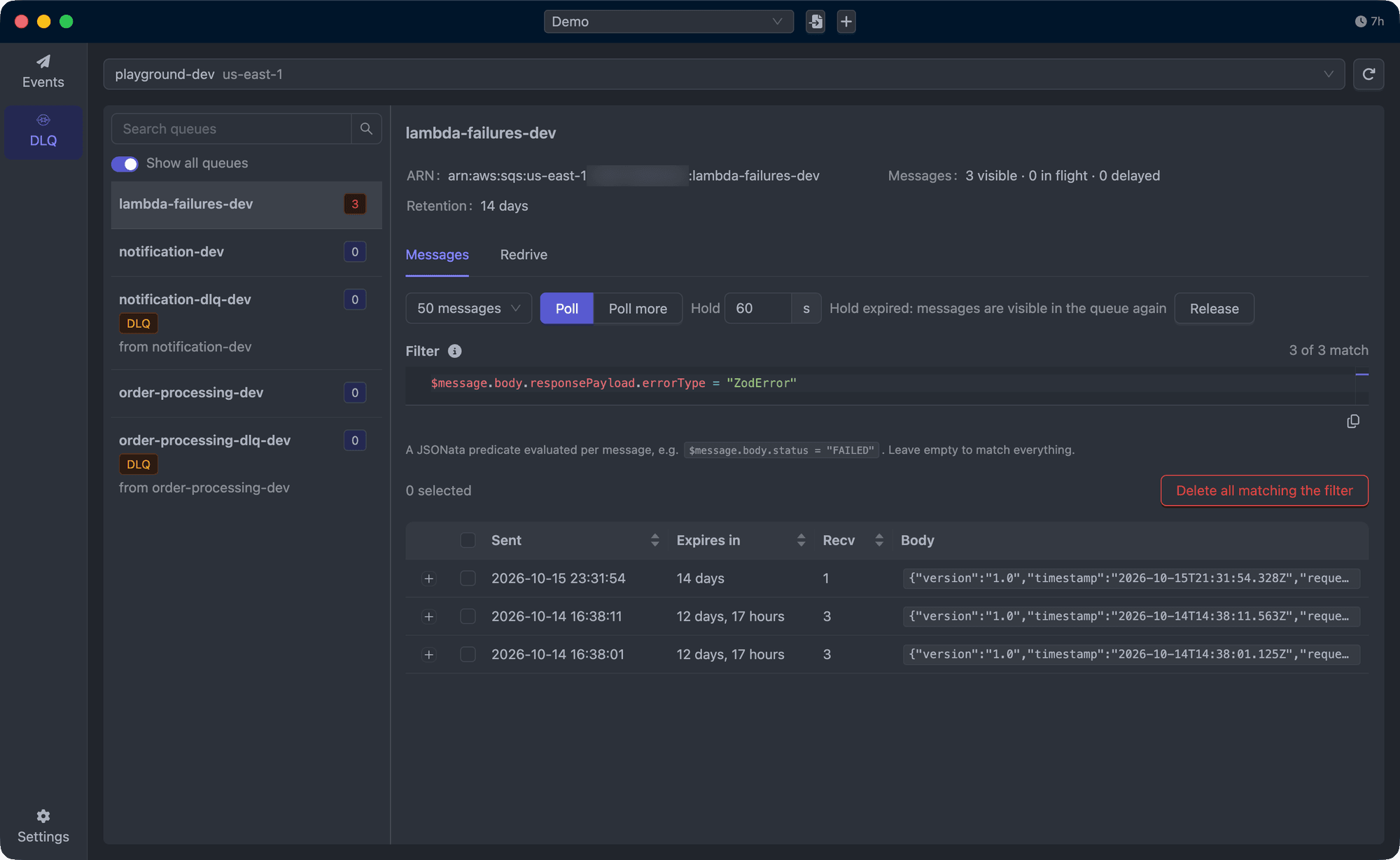Select the order-processing-dev queue
The image size is (1400, 860).
pyautogui.click(x=246, y=393)
